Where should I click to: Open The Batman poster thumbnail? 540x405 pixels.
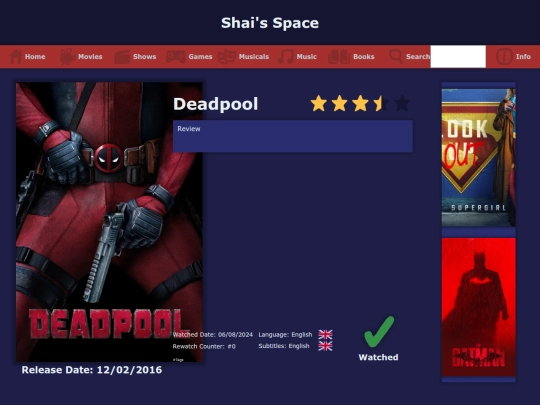479,307
